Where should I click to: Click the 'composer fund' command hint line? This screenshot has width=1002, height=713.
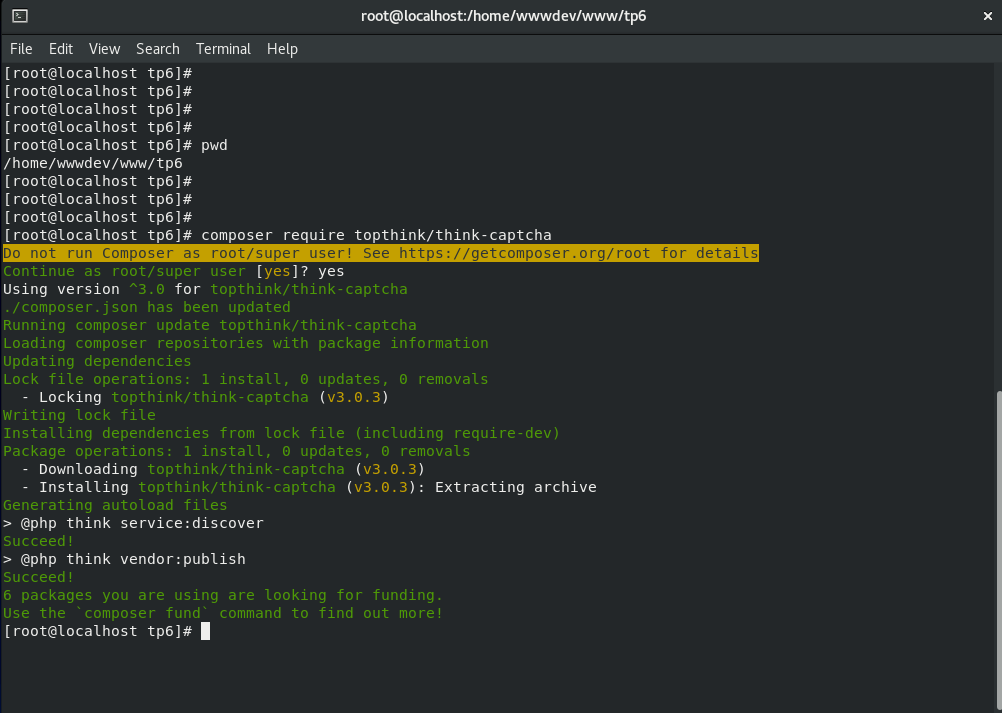tap(223, 613)
